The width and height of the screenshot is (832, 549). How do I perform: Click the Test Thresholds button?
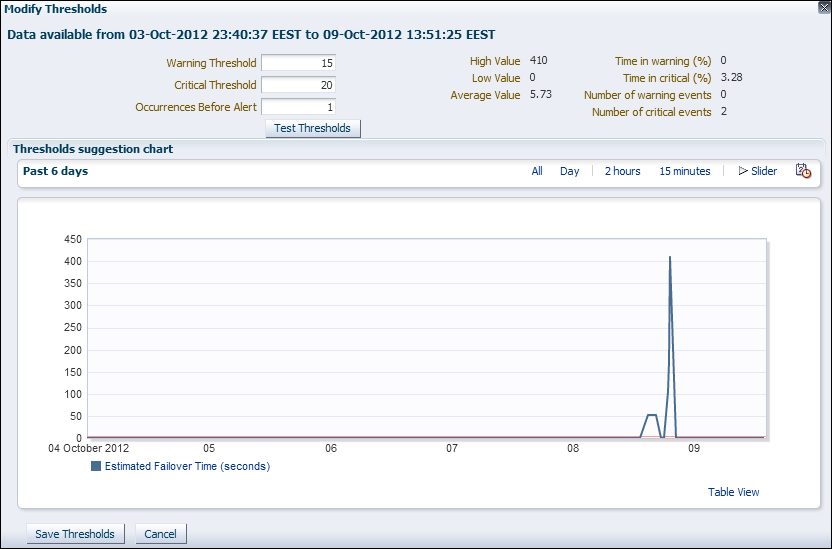coord(313,128)
